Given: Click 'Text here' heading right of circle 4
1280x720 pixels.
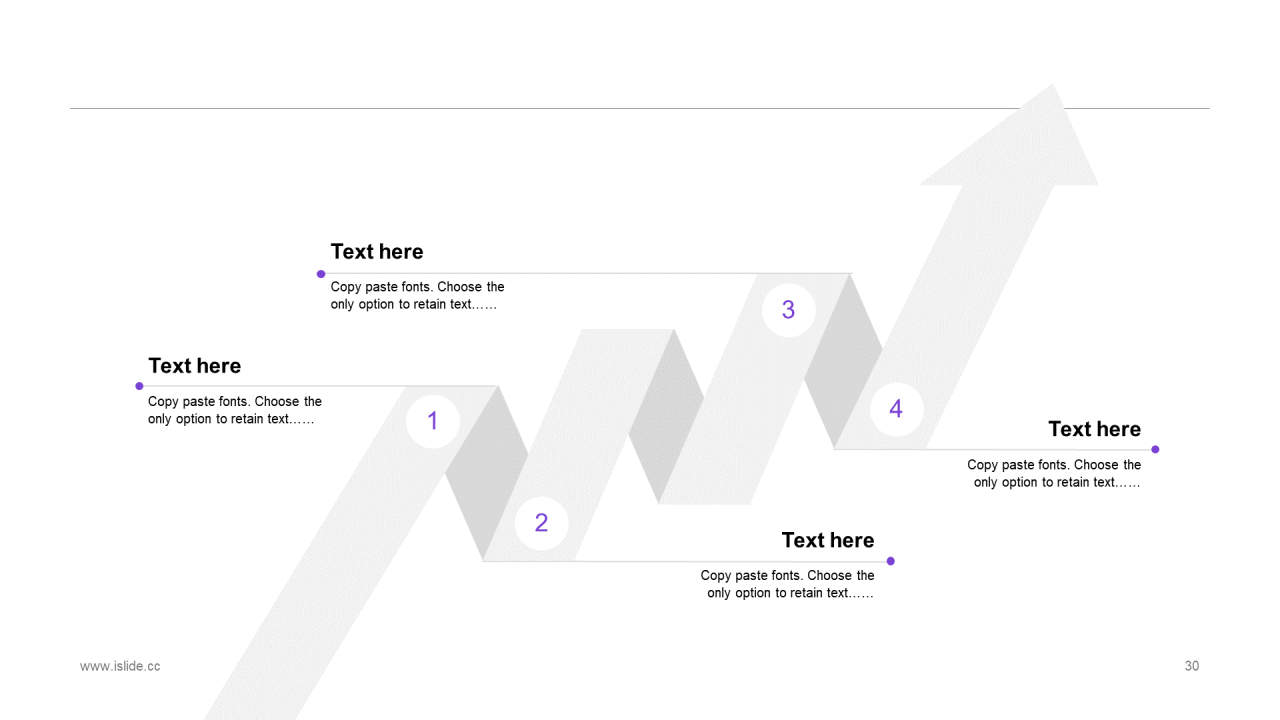Looking at the screenshot, I should [x=1094, y=430].
